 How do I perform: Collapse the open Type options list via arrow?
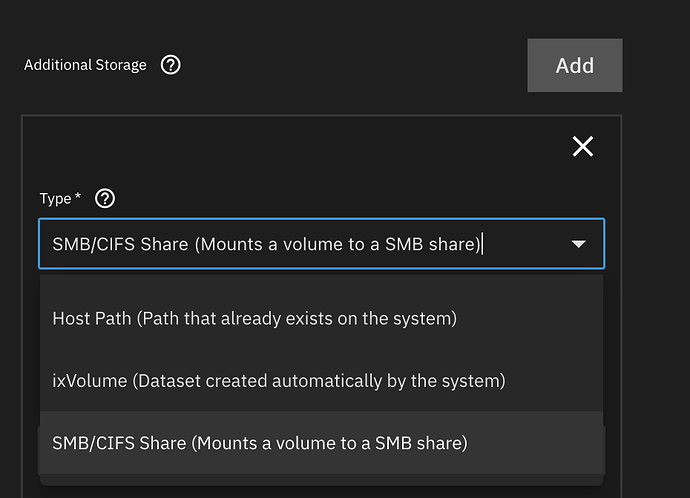coord(578,244)
